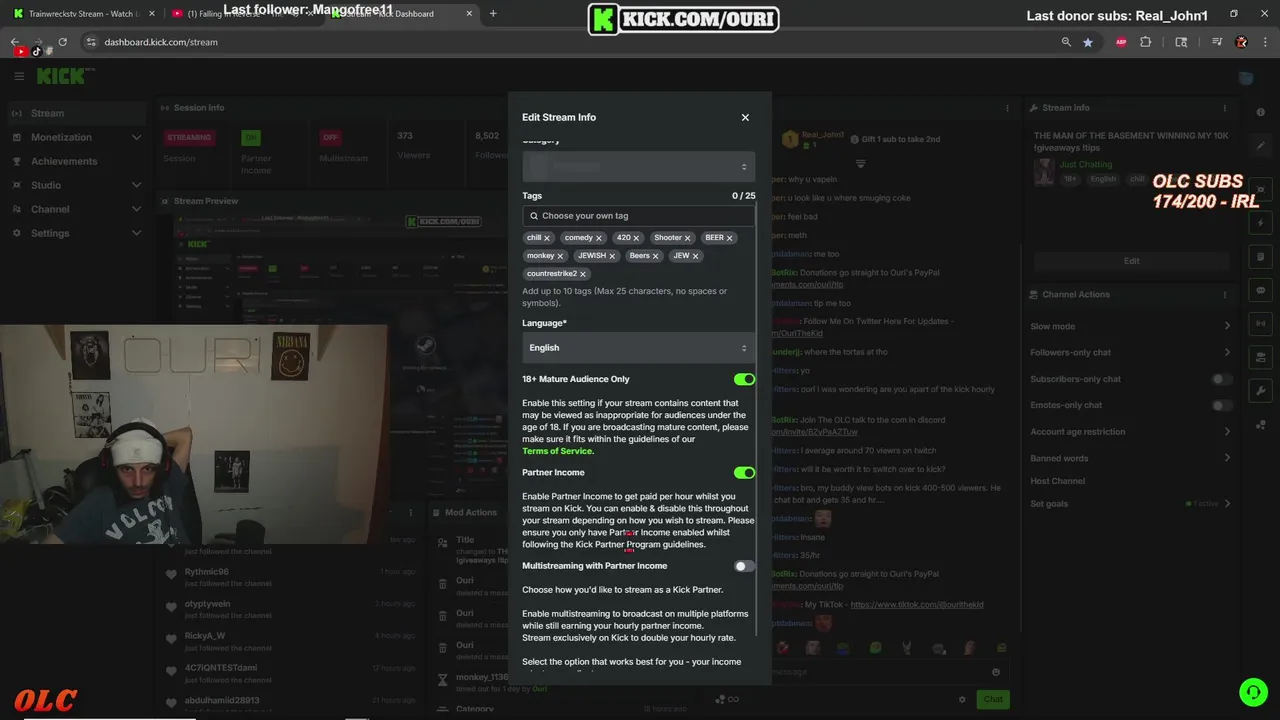Toggle Emotes-only chat switch
This screenshot has width=1280, height=720.
pos(1221,405)
